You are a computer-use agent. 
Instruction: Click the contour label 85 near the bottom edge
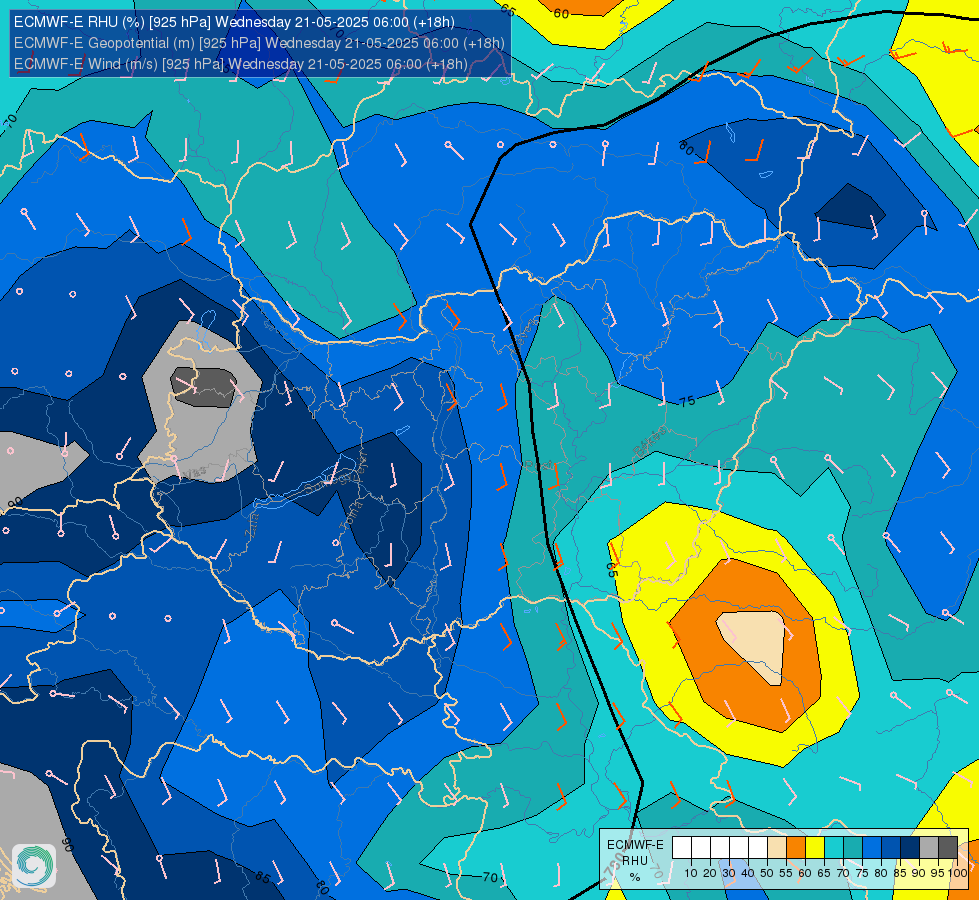coord(263,878)
